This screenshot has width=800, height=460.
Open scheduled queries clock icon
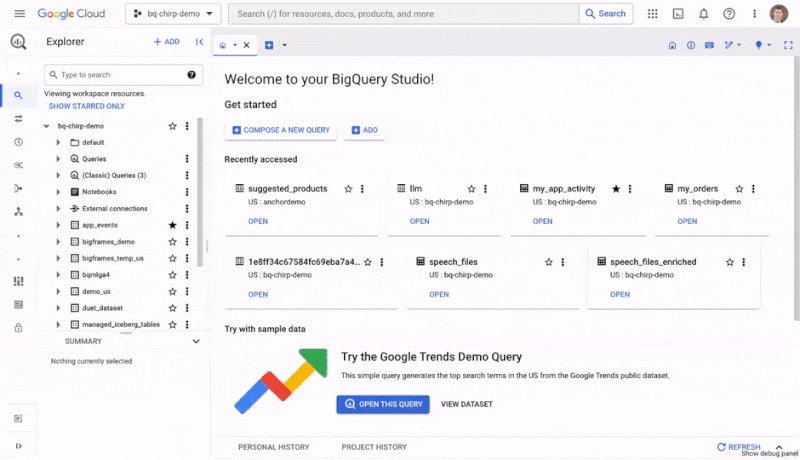coord(18,142)
